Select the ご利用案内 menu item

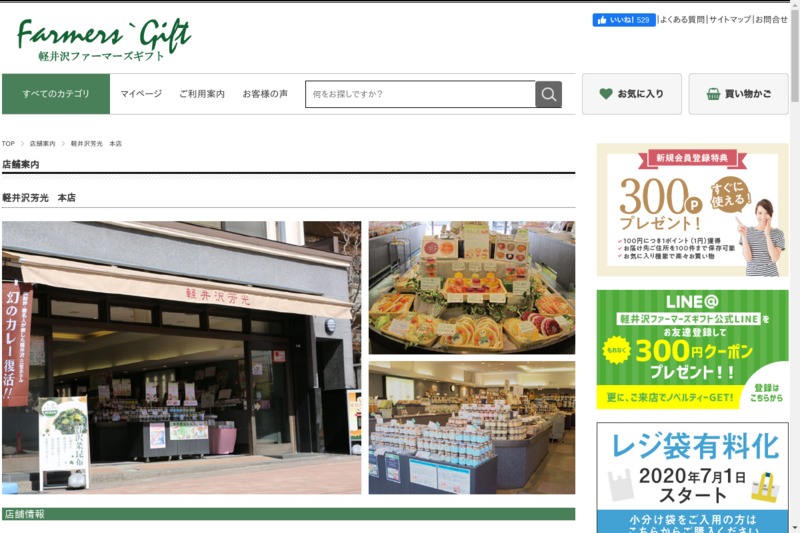pyautogui.click(x=202, y=94)
